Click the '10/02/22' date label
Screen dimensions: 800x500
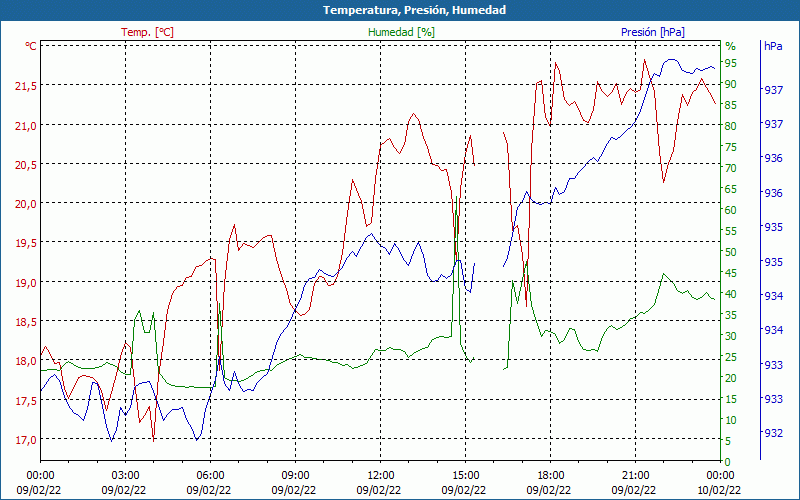click(719, 490)
